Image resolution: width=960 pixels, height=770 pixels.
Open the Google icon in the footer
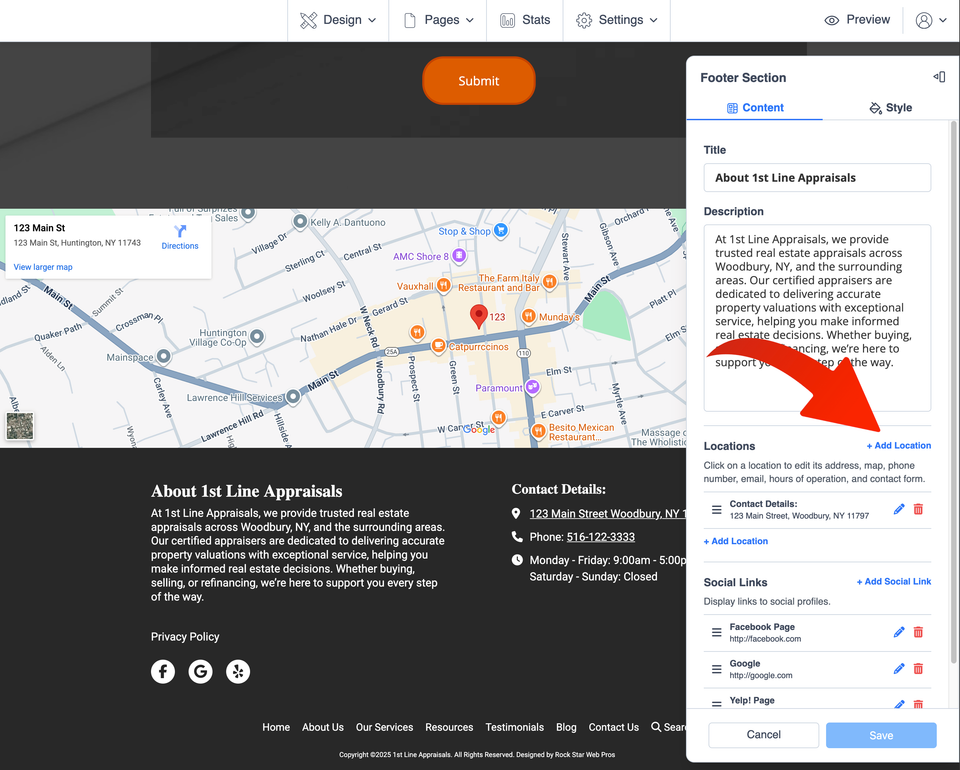coord(200,671)
